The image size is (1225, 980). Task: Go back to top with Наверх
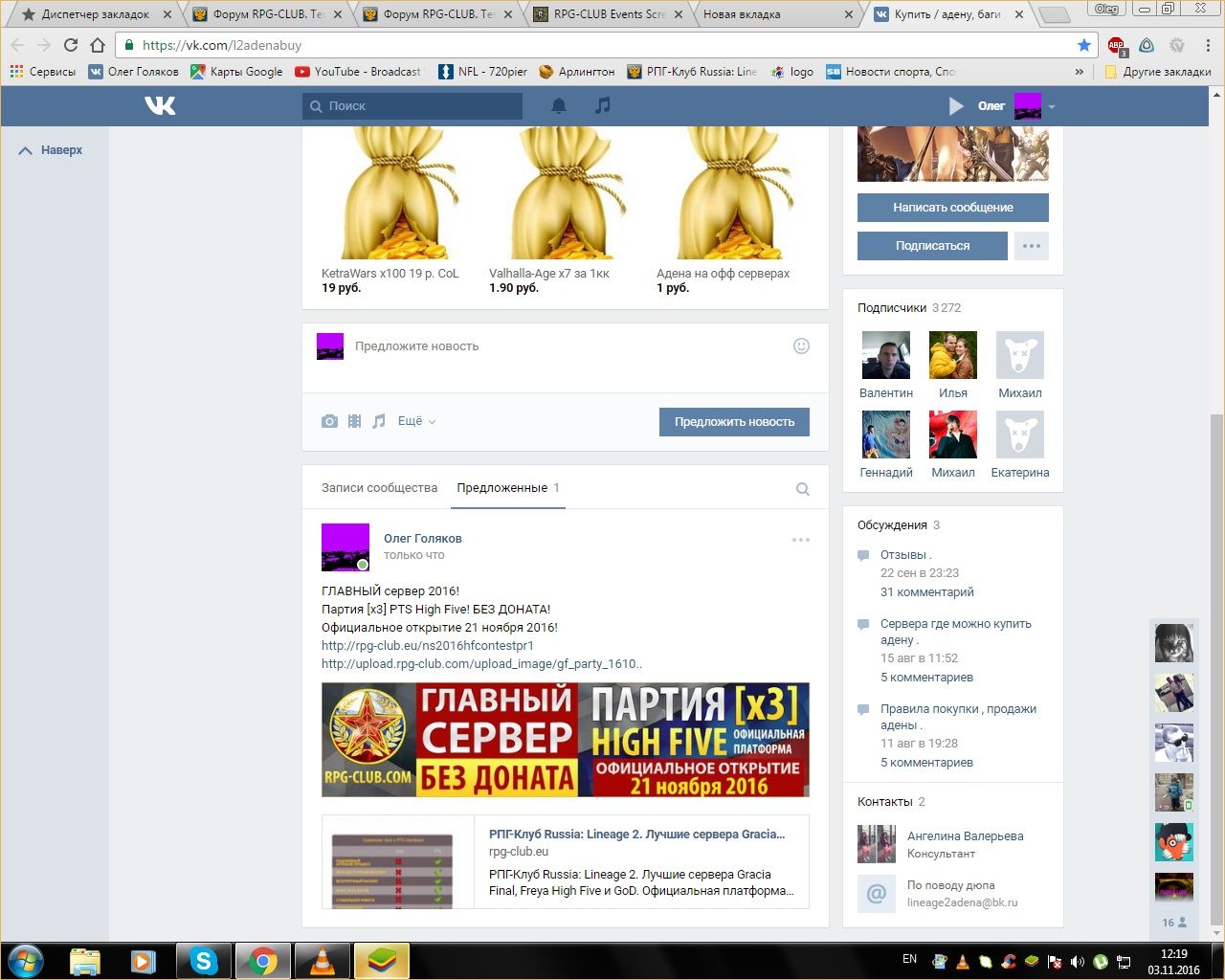click(52, 150)
